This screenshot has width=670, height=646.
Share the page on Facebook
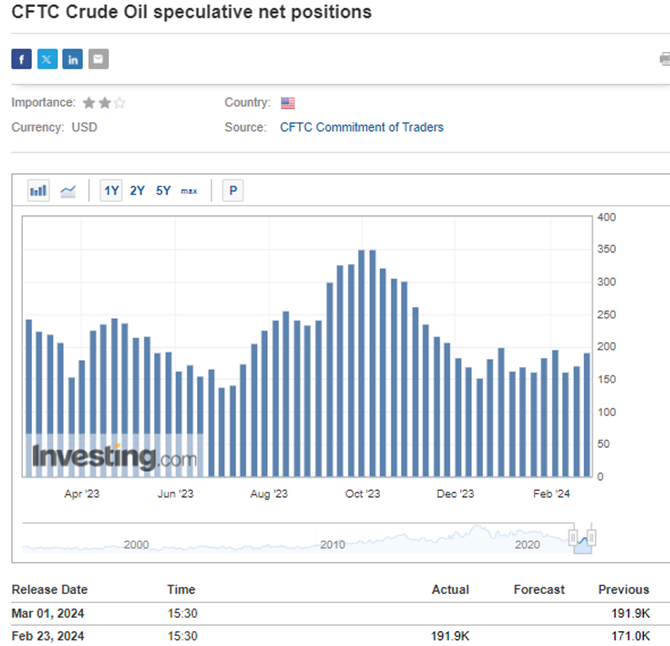(x=21, y=59)
